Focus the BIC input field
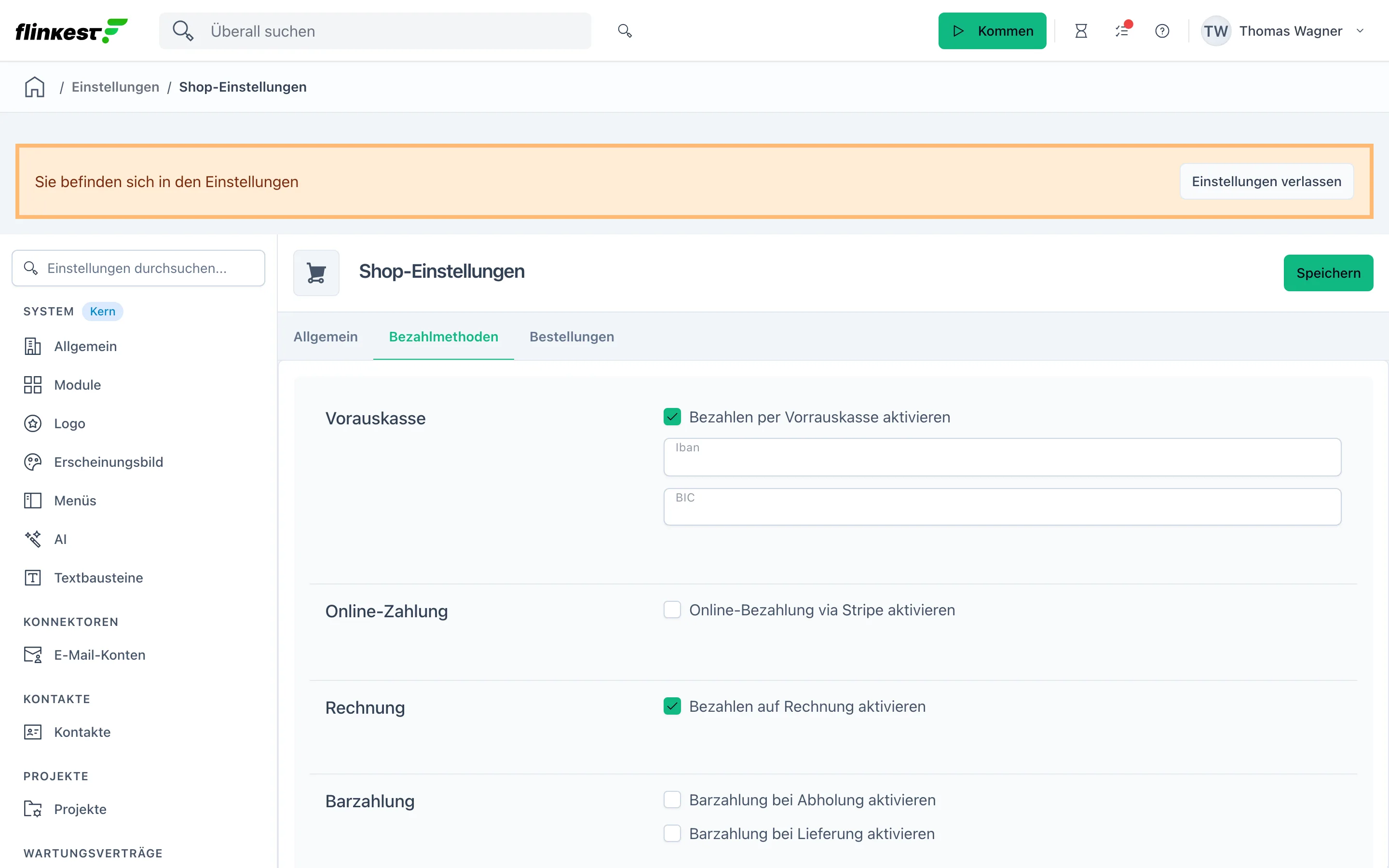This screenshot has width=1389, height=868. click(1002, 507)
